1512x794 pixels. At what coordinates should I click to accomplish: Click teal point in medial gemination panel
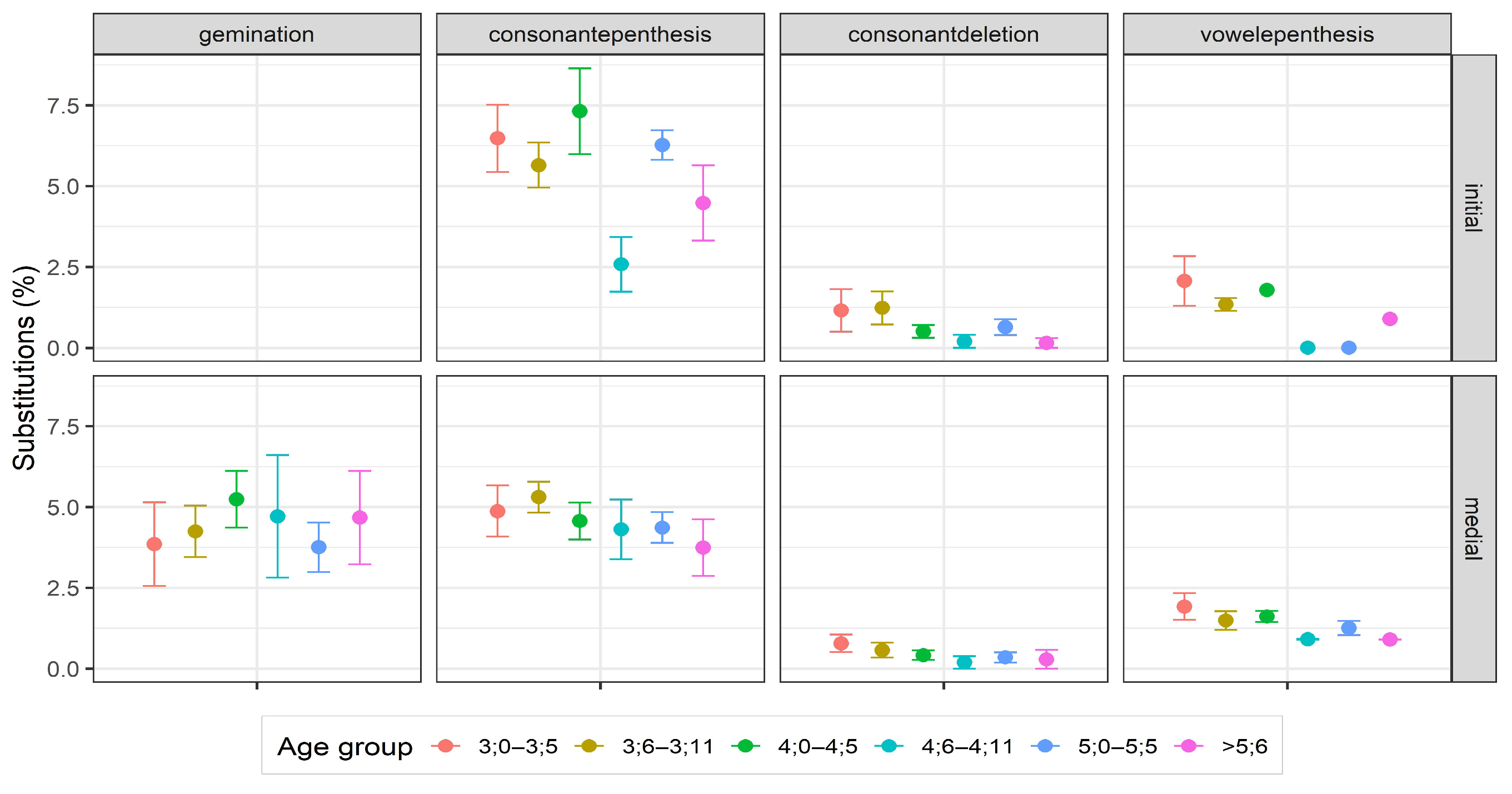pyautogui.click(x=277, y=516)
